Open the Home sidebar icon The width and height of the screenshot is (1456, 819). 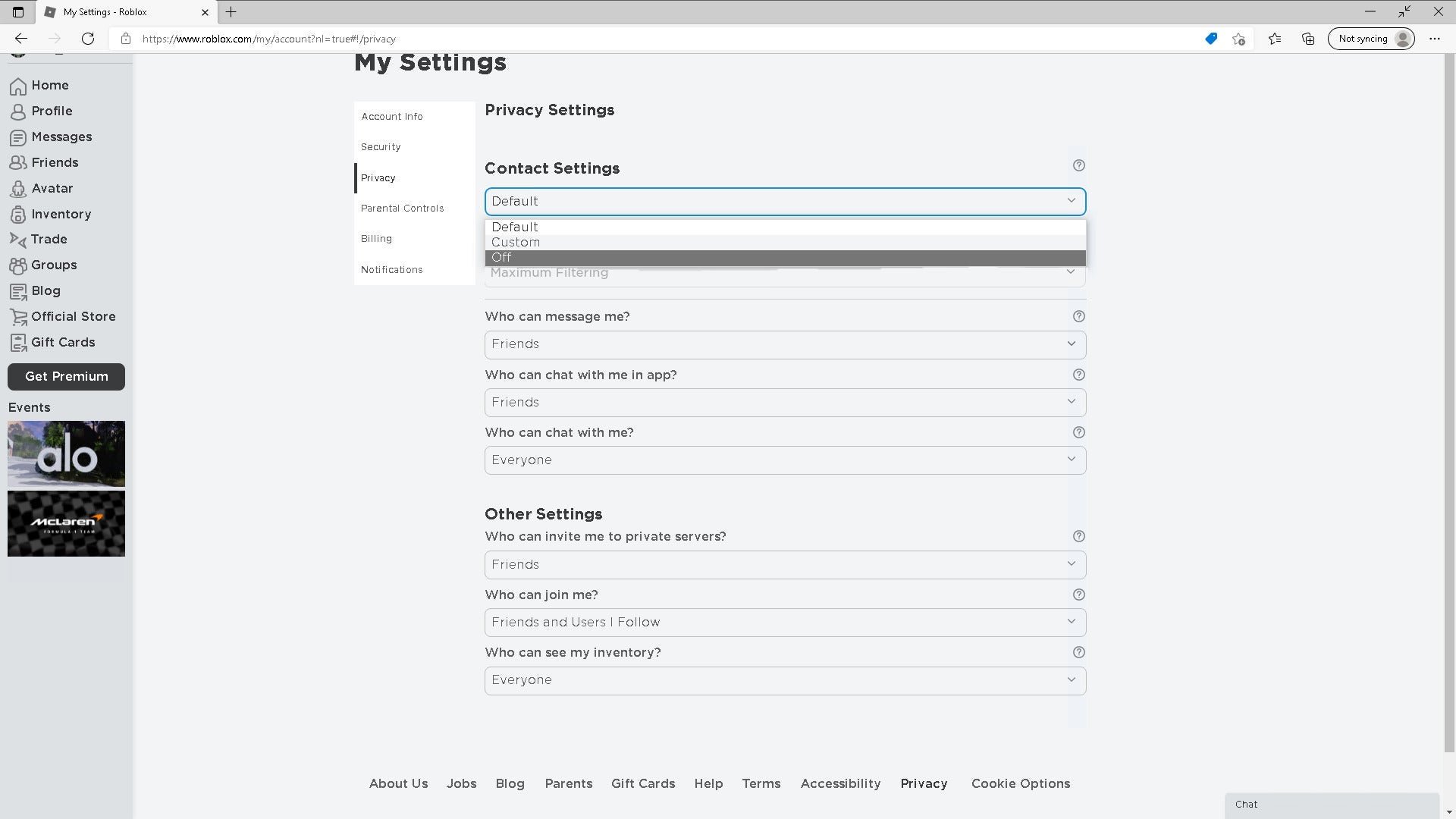tap(18, 86)
